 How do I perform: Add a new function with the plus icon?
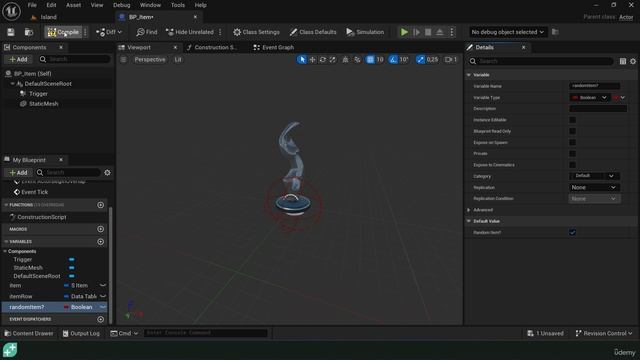click(x=101, y=205)
